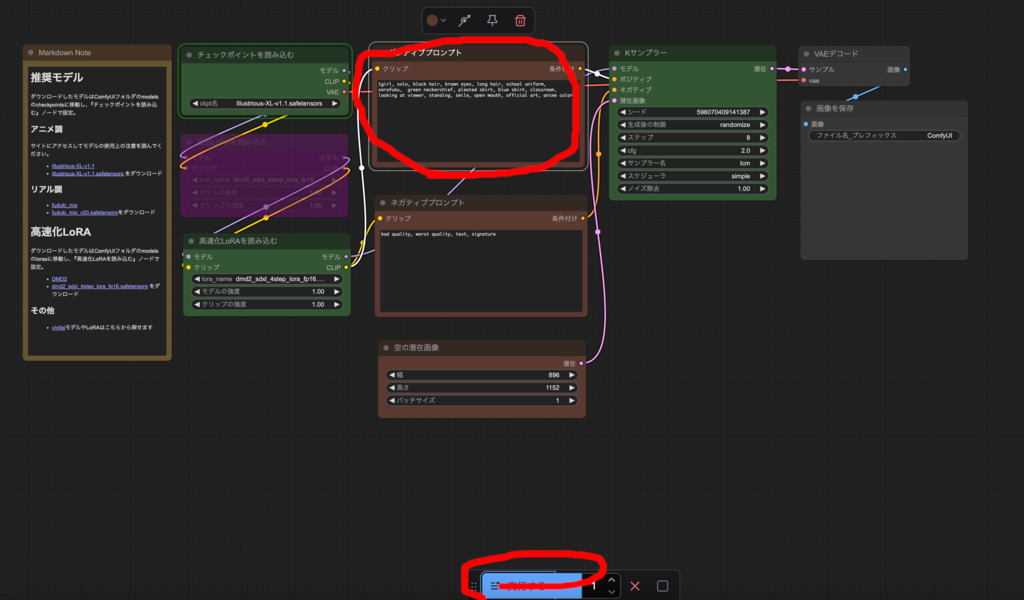Collapse the 高速化LoRAを読み込む node via its dot
This screenshot has height=600, width=1024.
191,241
